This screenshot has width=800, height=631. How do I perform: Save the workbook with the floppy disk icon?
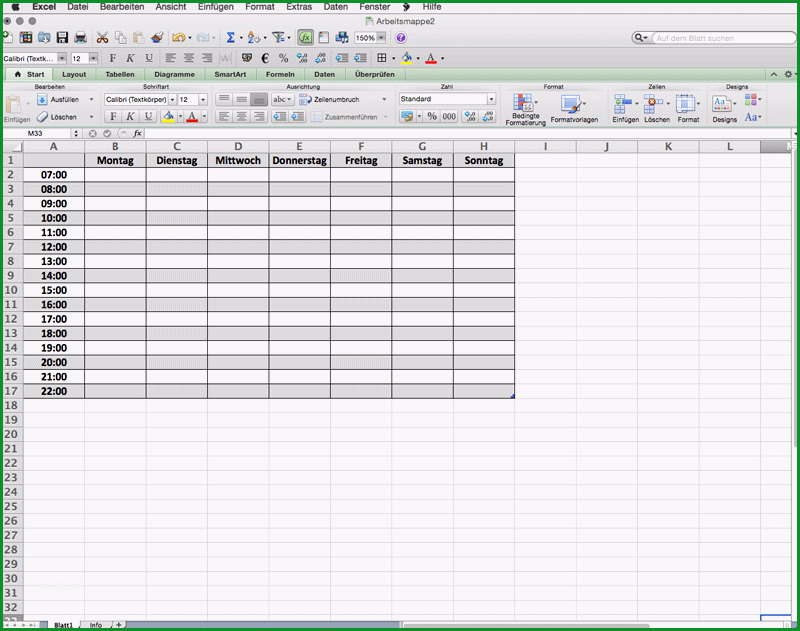click(x=62, y=38)
